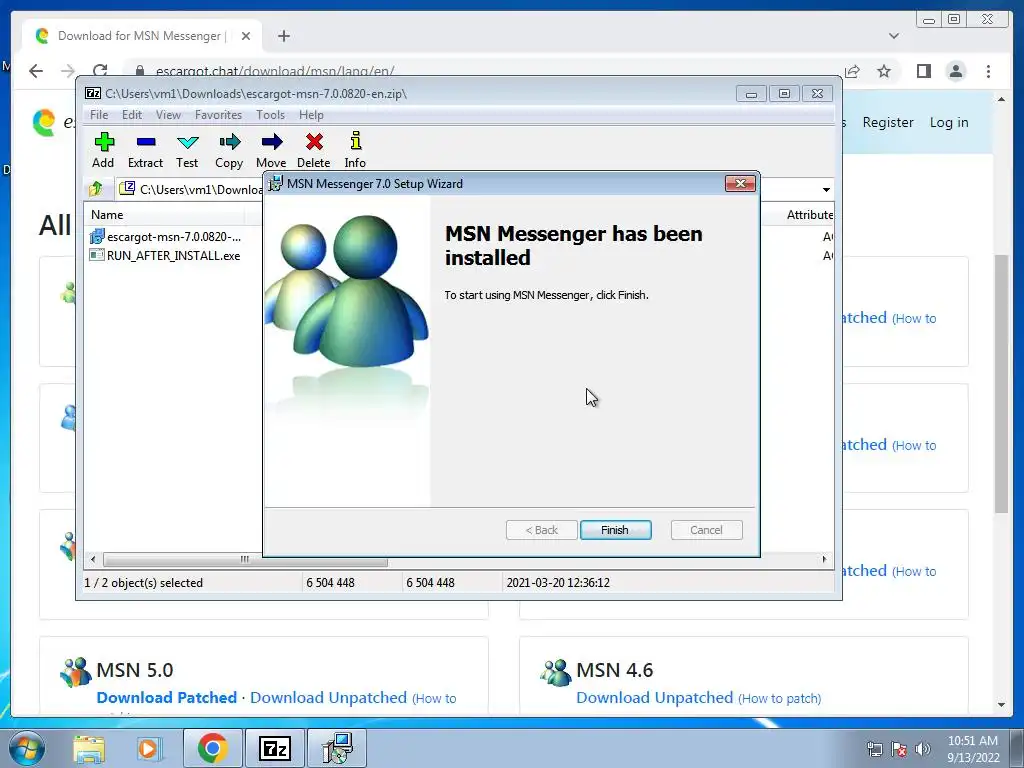The image size is (1024, 768).
Task: Open the Edit menu in 7-Zip
Action: pos(132,115)
